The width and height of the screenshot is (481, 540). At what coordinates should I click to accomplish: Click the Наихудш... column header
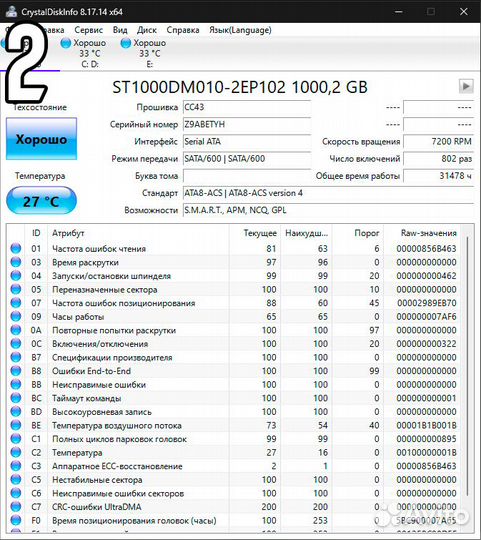point(306,233)
